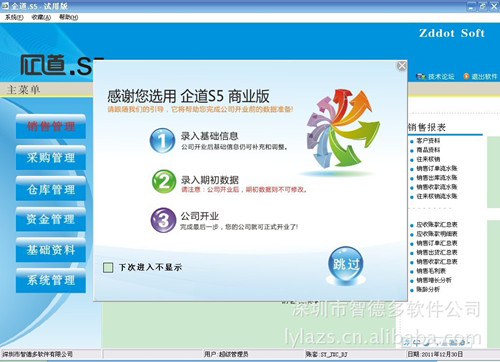Open 往来核销流水账 report
The height and width of the screenshot is (362, 500).
tap(437, 196)
